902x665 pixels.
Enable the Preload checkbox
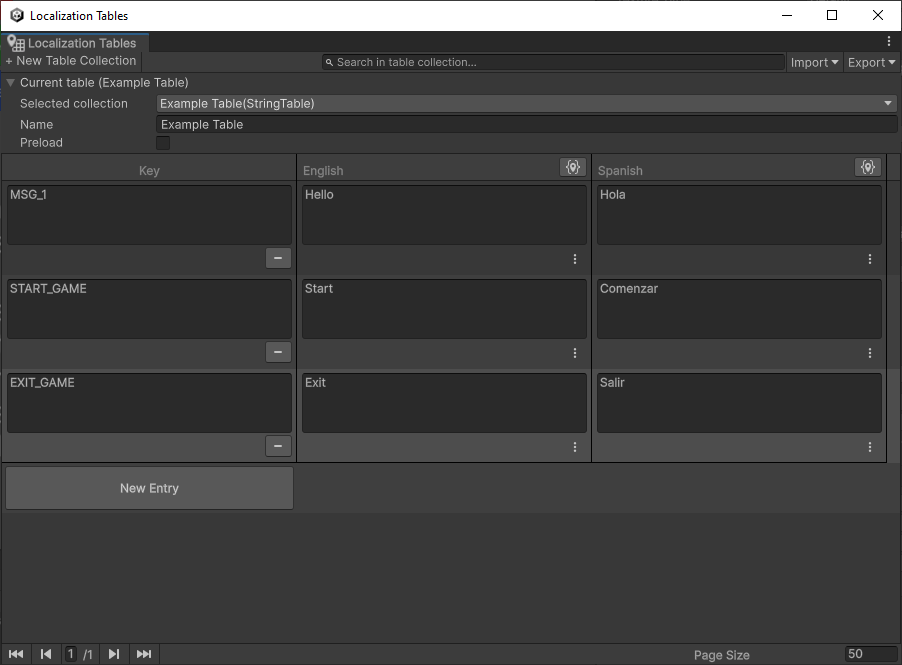pyautogui.click(x=163, y=143)
